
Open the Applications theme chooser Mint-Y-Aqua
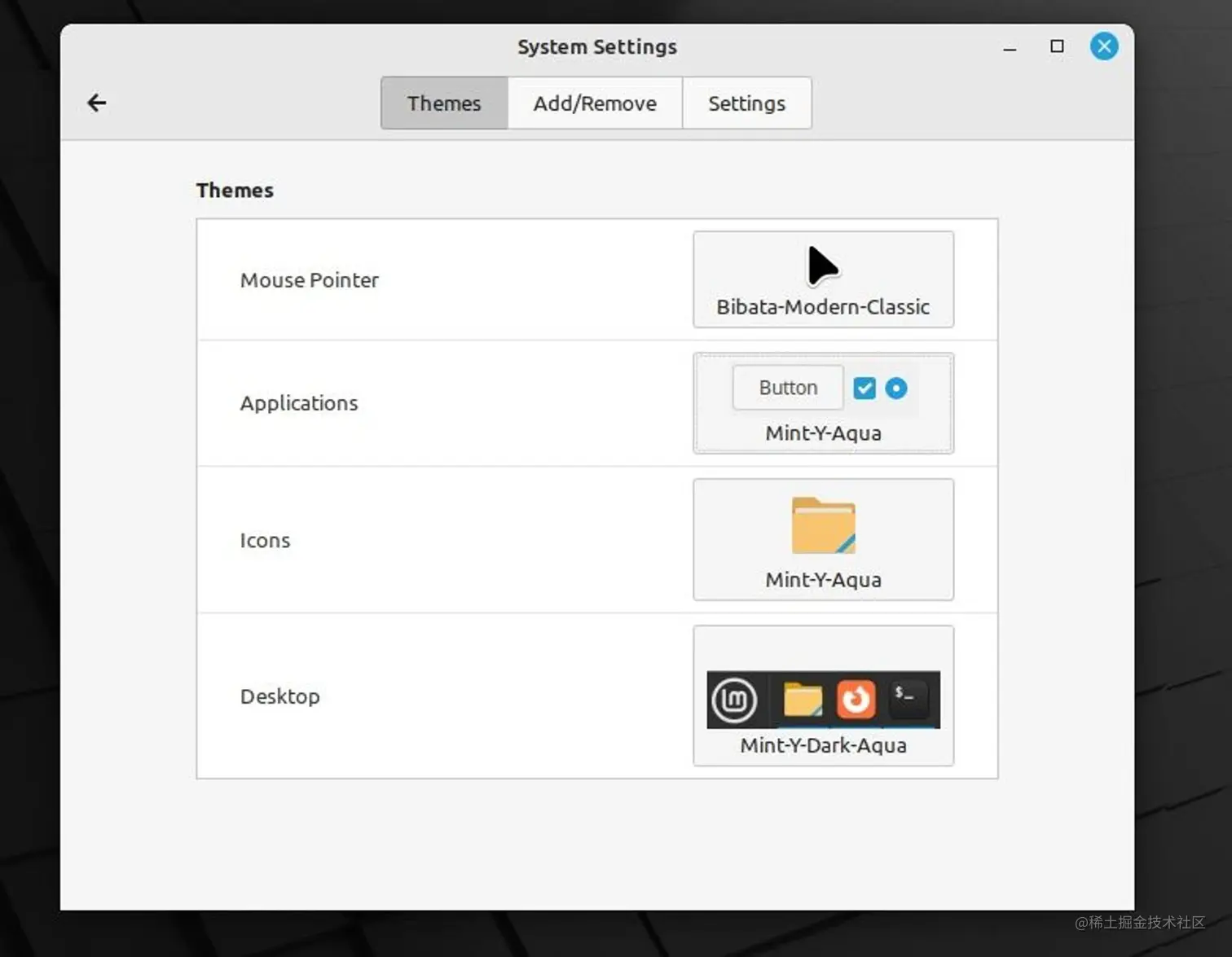(823, 403)
